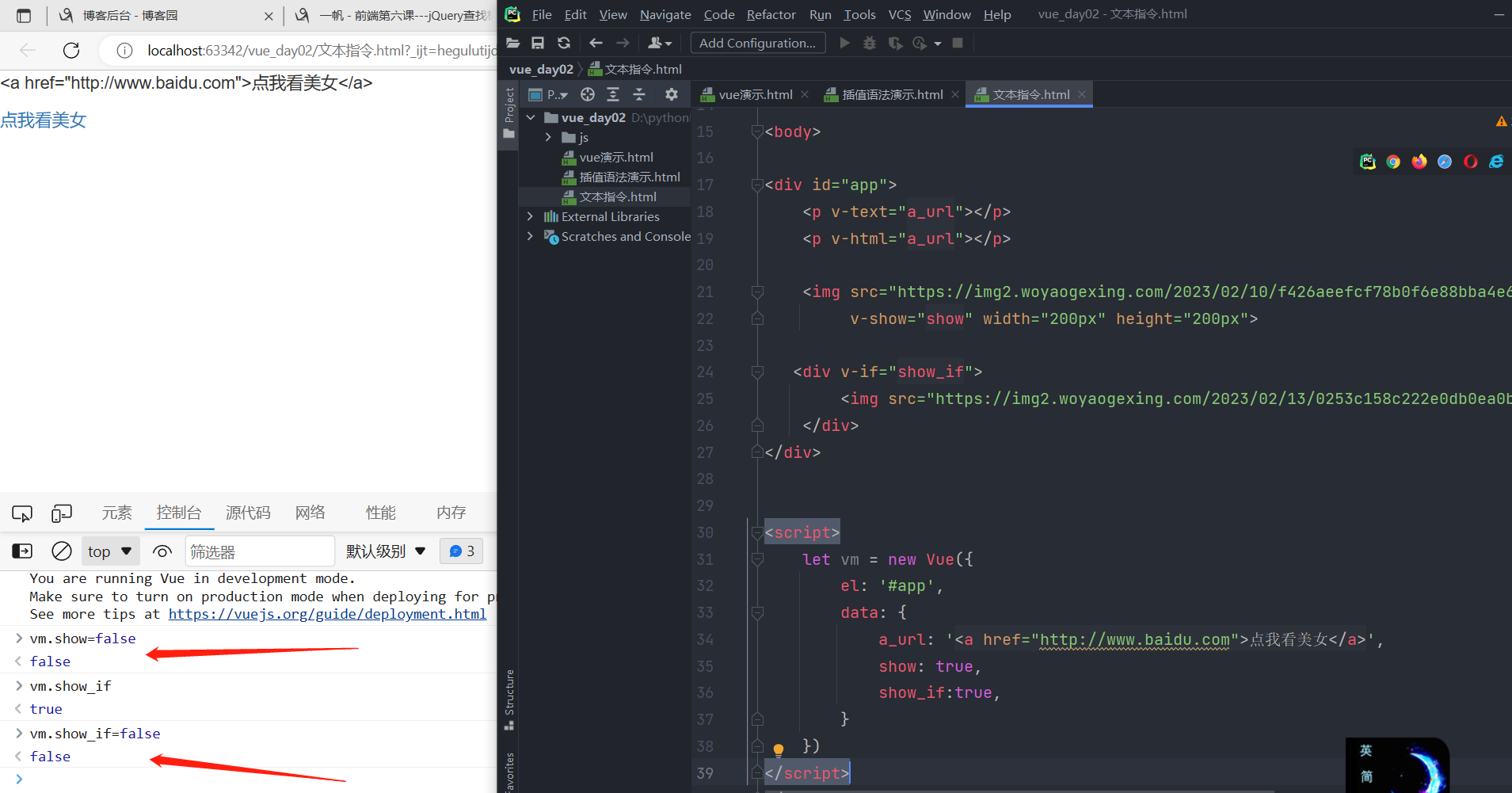Open page in Internet Explorer from editor icons
The width and height of the screenshot is (1512, 793).
tap(1496, 162)
